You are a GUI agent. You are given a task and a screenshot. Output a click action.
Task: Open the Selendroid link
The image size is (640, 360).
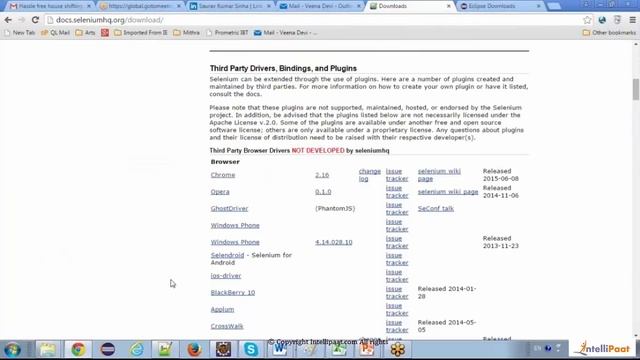(x=227, y=255)
